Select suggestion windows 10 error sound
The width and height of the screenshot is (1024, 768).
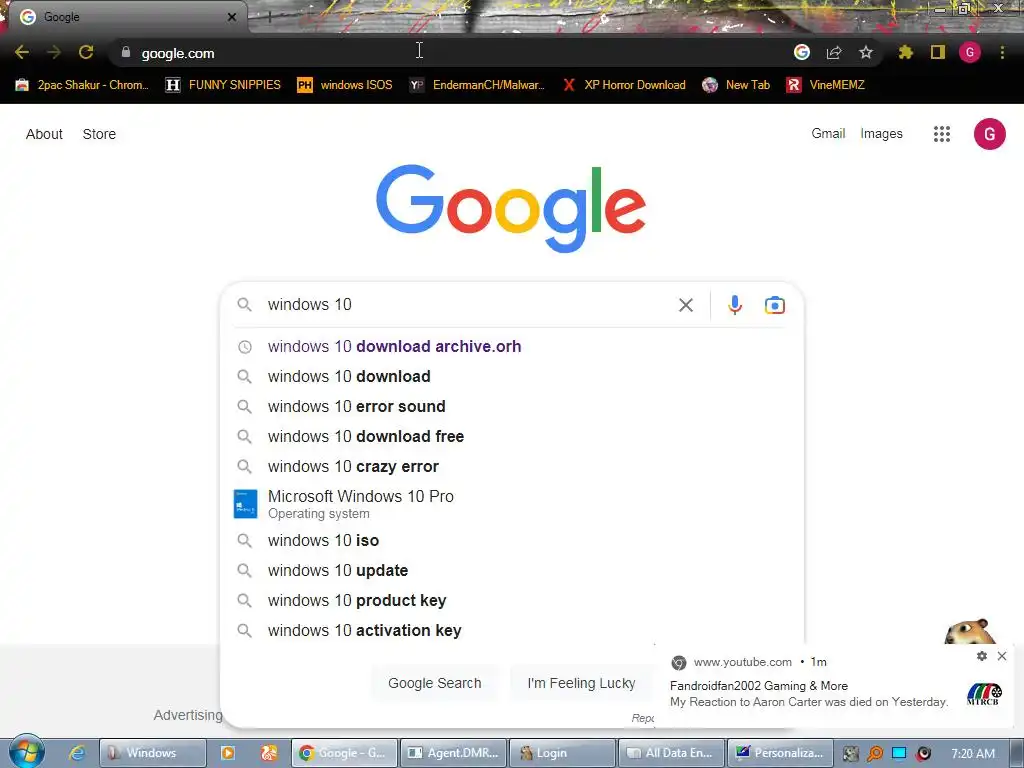tap(513, 406)
